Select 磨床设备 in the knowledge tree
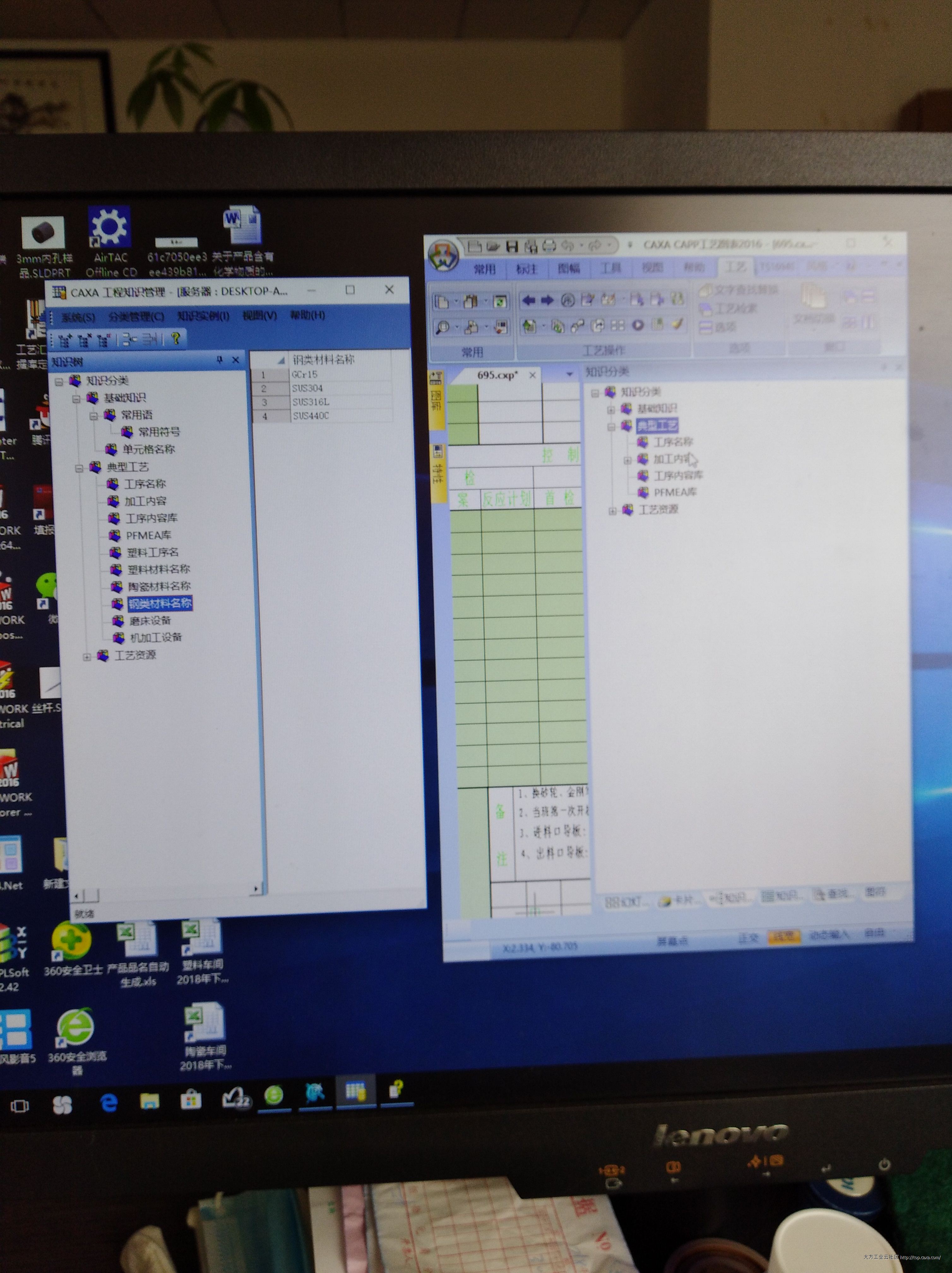The height and width of the screenshot is (1273, 952). 150,620
